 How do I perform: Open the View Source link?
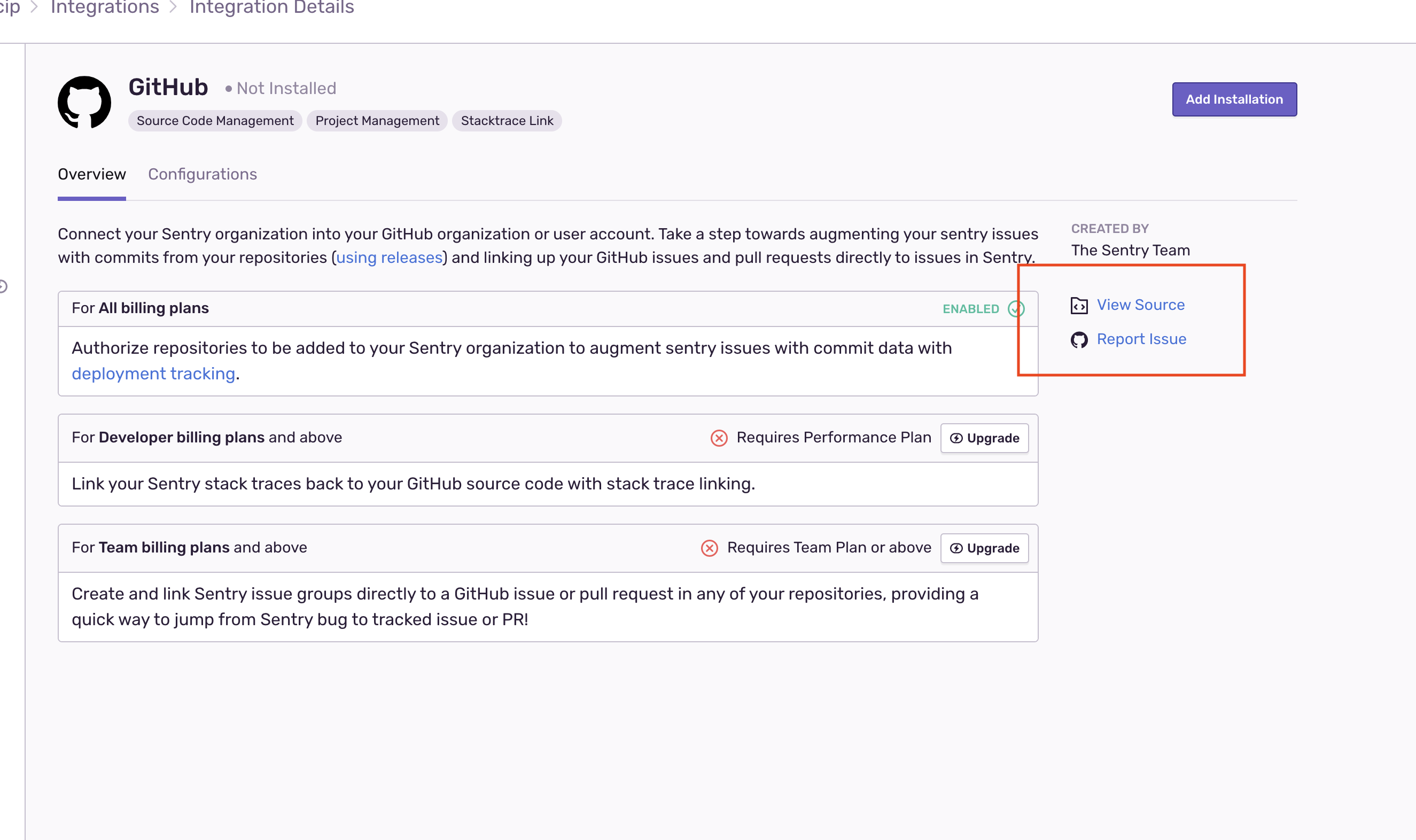click(x=1140, y=305)
